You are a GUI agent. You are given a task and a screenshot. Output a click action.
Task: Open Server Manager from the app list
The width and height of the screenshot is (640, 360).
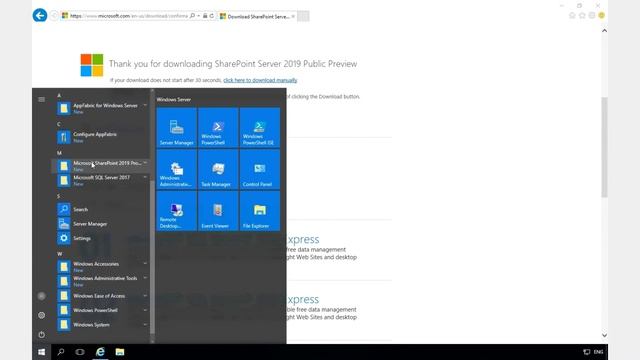coord(101,224)
